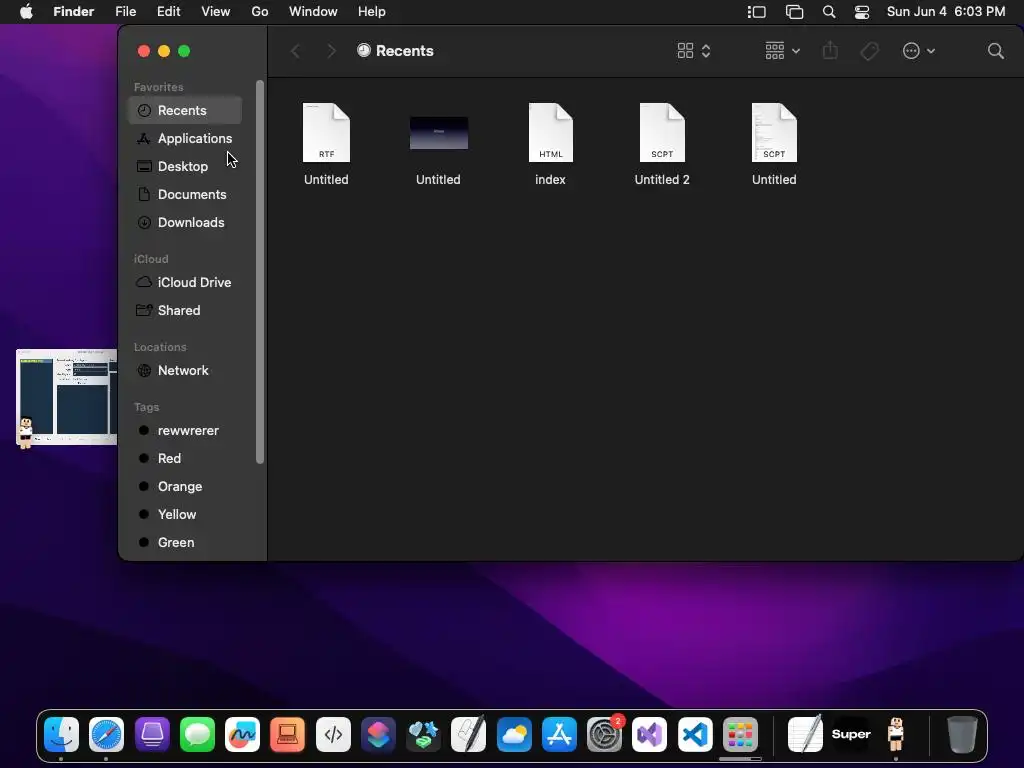Open Spotlight search in menu bar
The height and width of the screenshot is (768, 1024).
click(x=829, y=12)
